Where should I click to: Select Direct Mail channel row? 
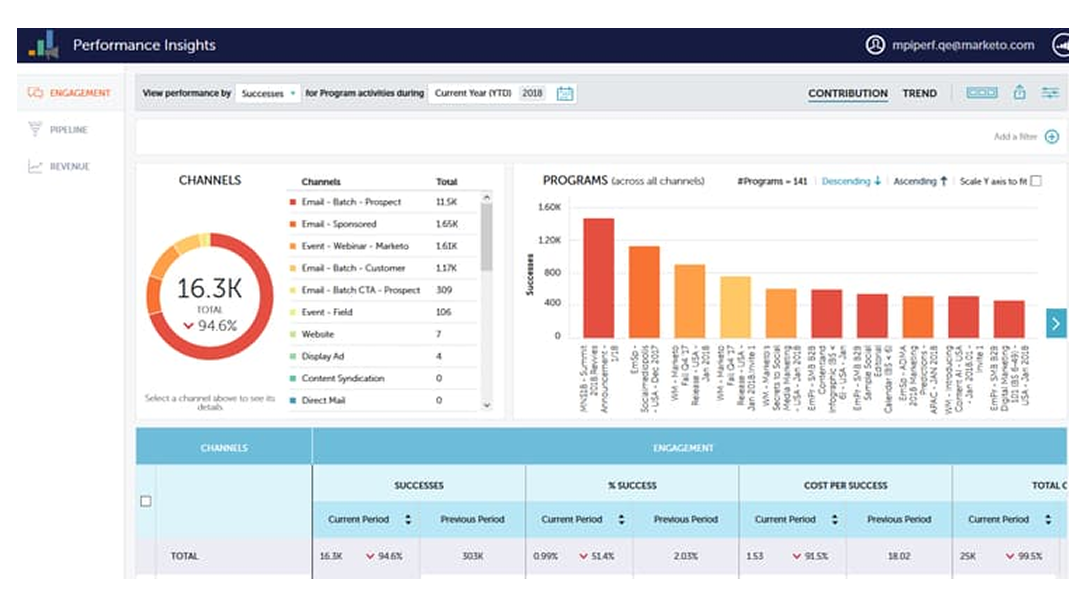coord(382,400)
